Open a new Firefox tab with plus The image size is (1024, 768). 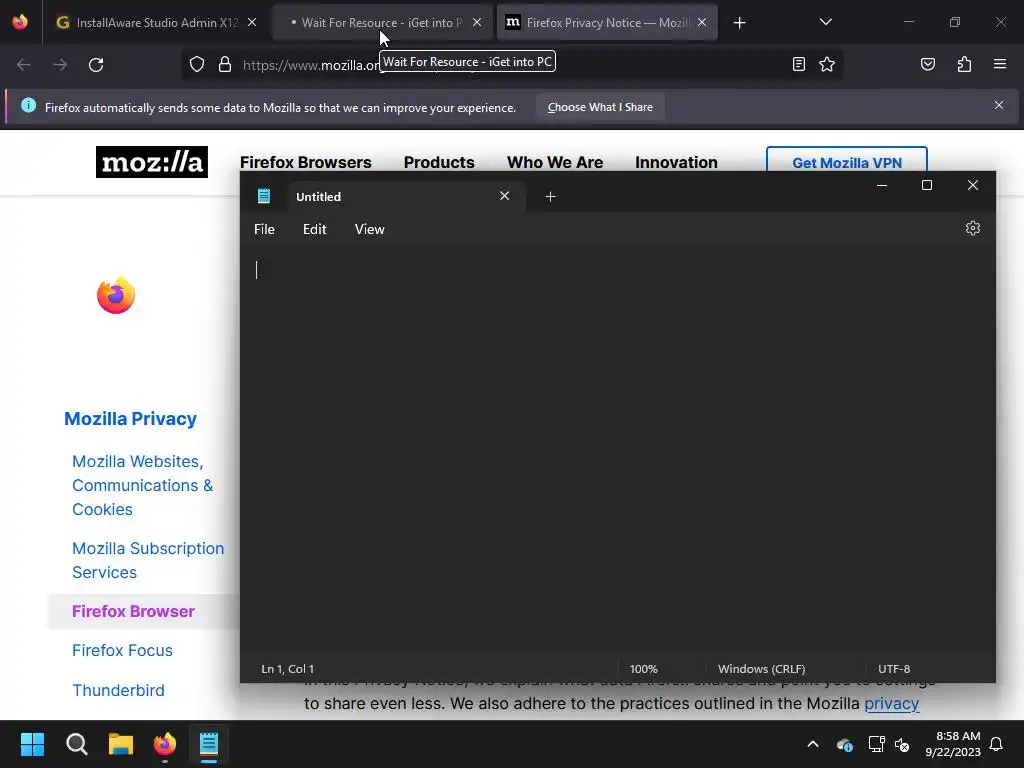739,23
